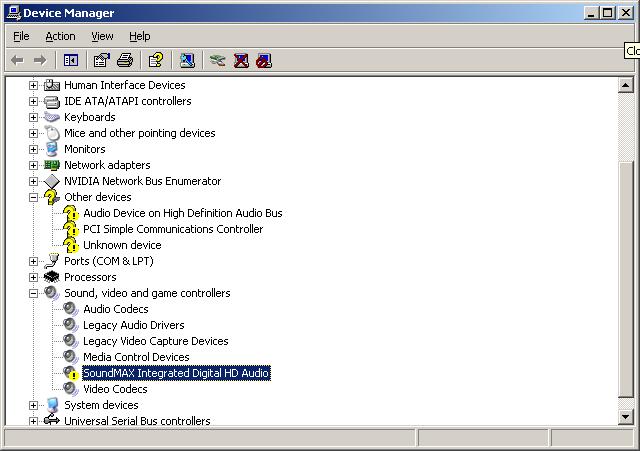Open the Help menu
Image resolution: width=640 pixels, height=451 pixels.
coord(140,36)
